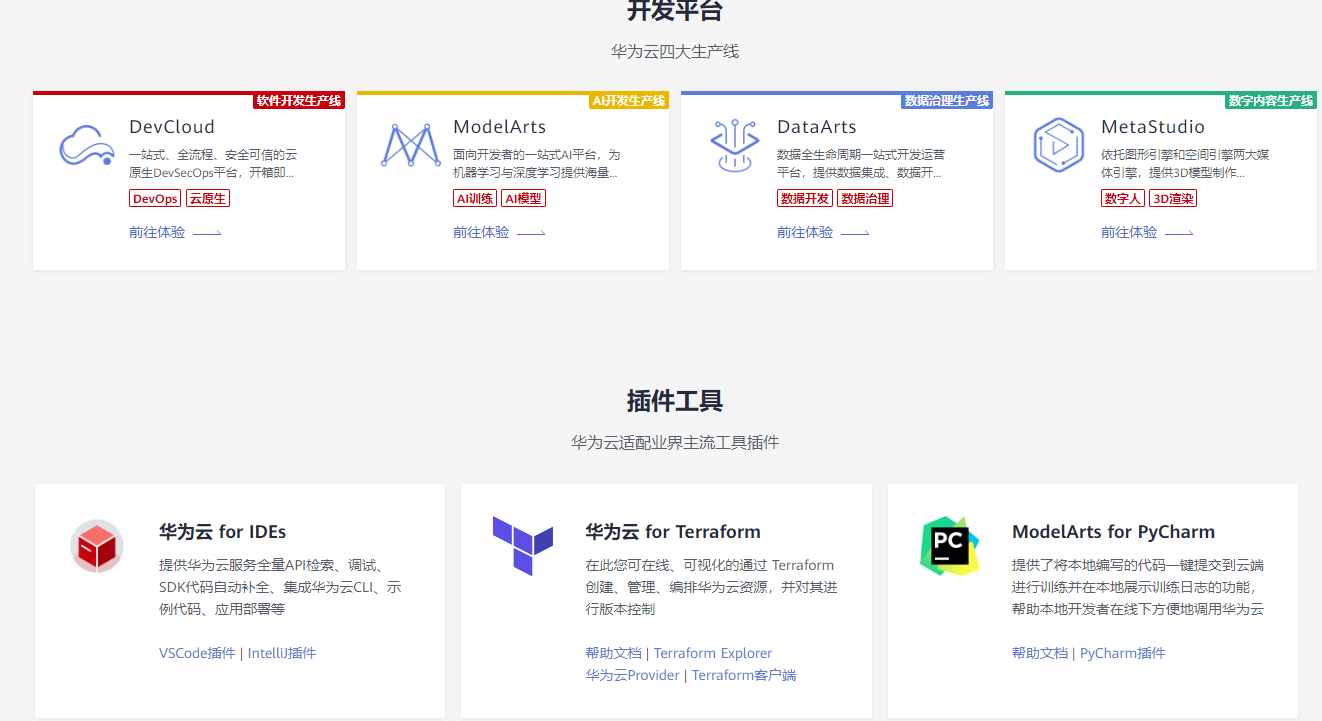Click the 数据治理 tag on DataArts
This screenshot has width=1322, height=721.
(865, 198)
